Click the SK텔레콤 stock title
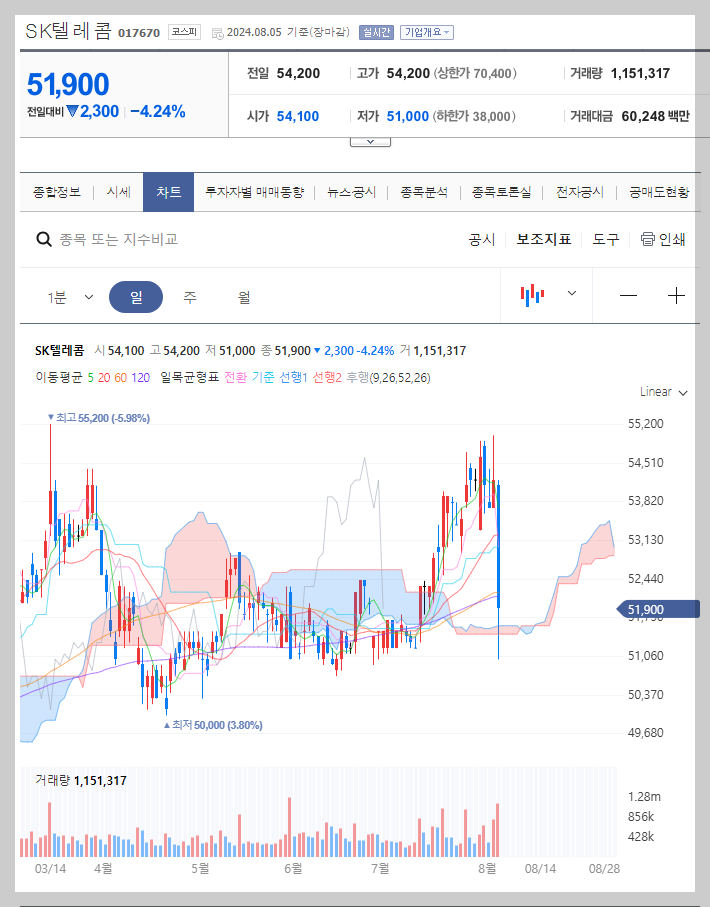 pos(68,31)
